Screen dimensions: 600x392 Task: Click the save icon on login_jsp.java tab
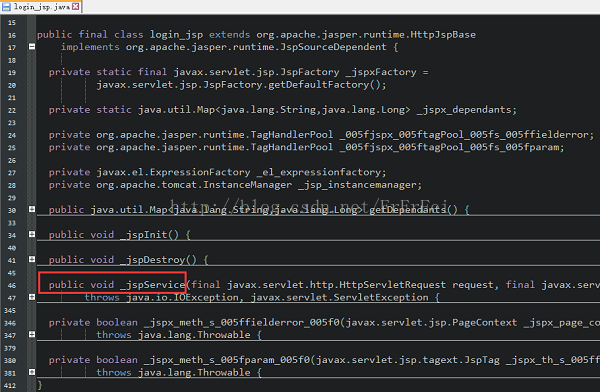tap(7, 7)
